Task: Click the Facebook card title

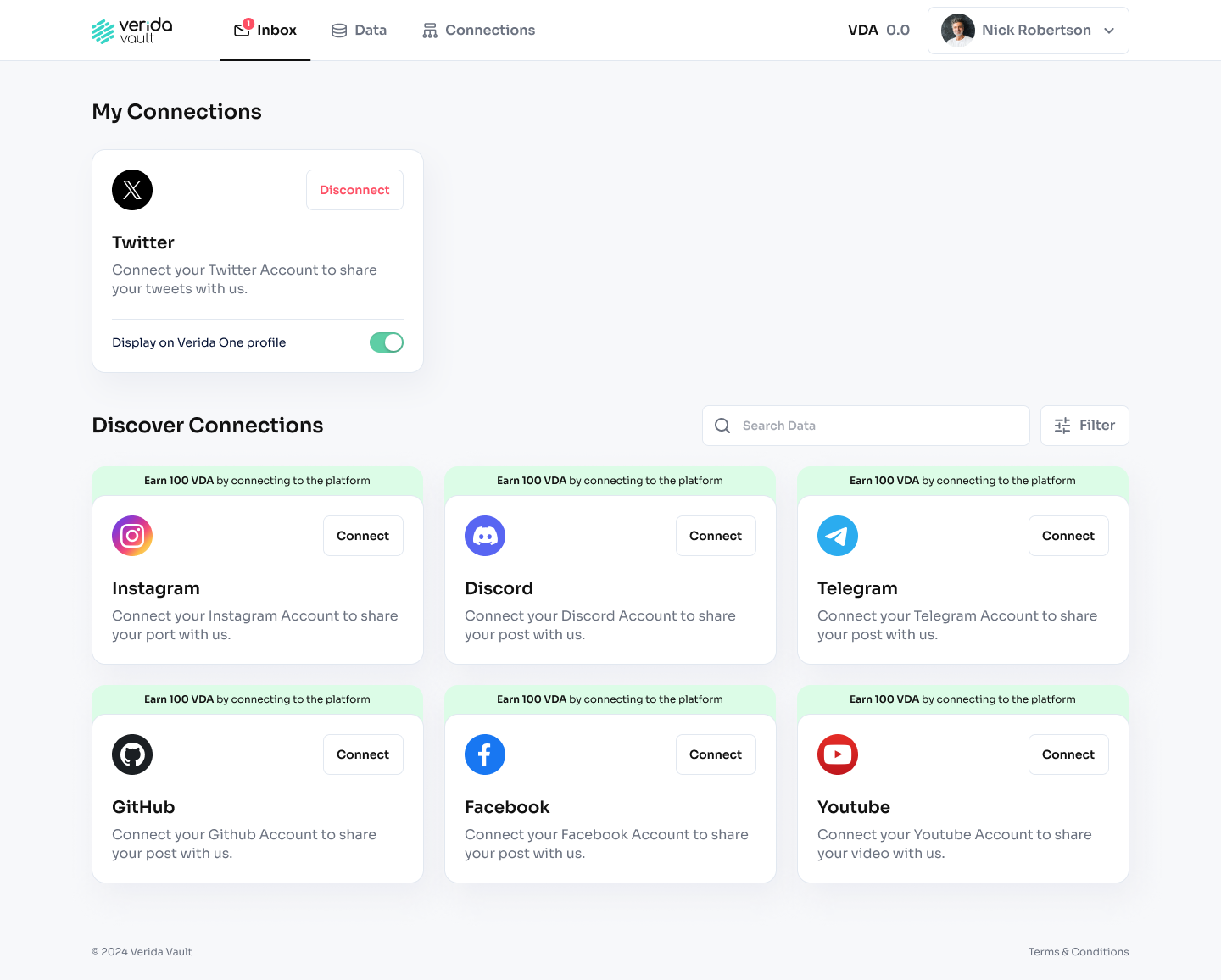Action: [x=507, y=807]
